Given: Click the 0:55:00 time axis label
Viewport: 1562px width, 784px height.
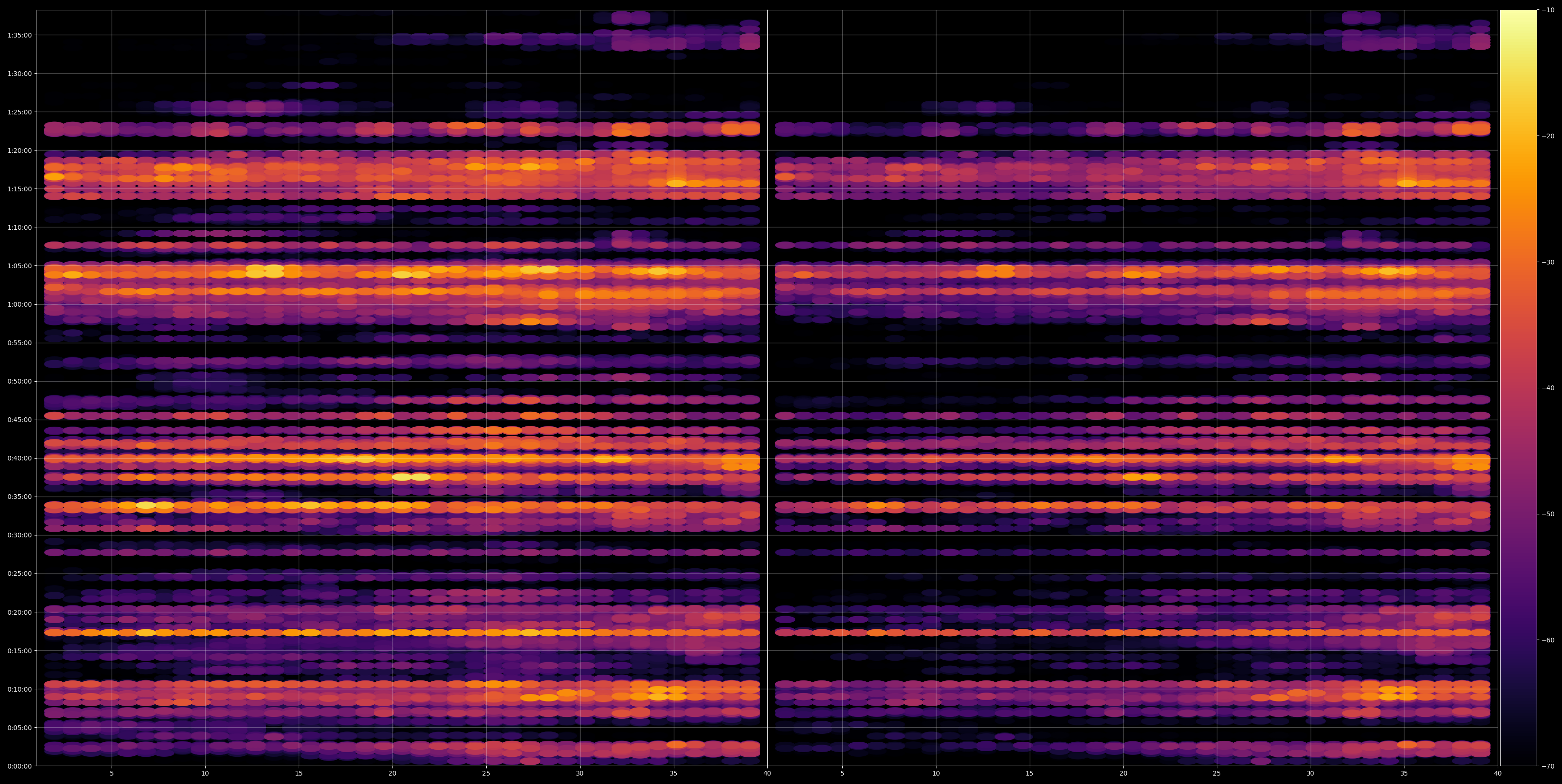Looking at the screenshot, I should pyautogui.click(x=19, y=343).
